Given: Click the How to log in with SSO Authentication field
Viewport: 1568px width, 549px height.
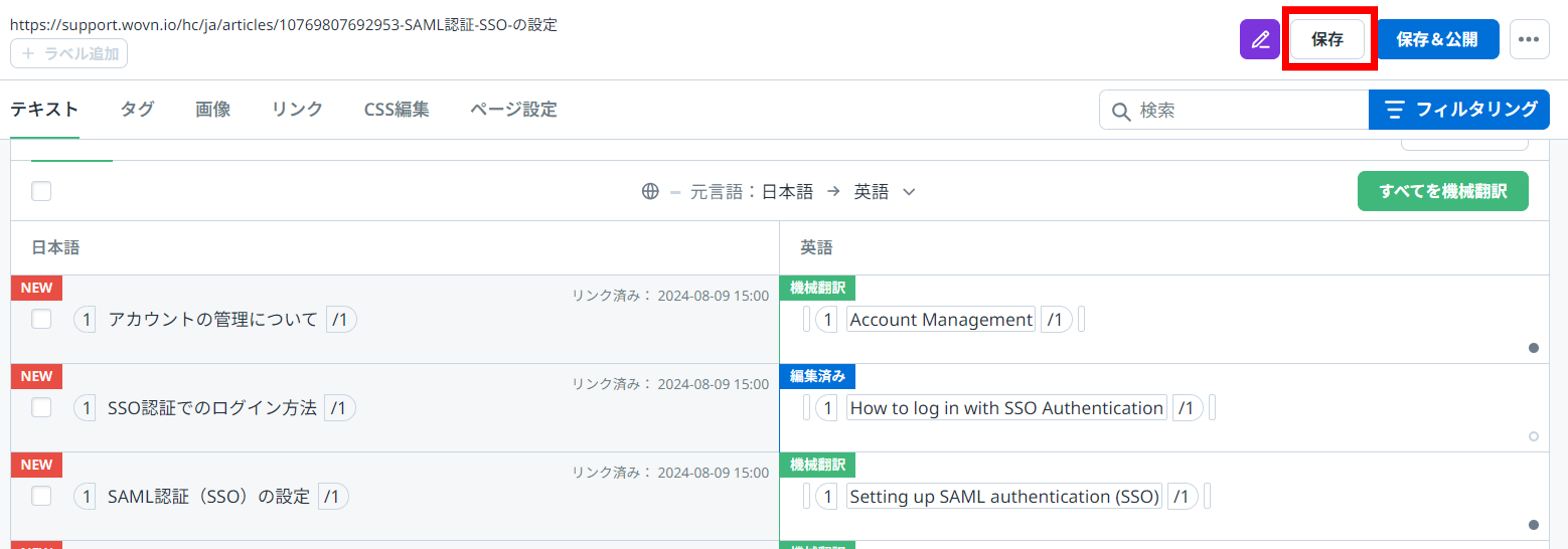Looking at the screenshot, I should pos(1006,408).
